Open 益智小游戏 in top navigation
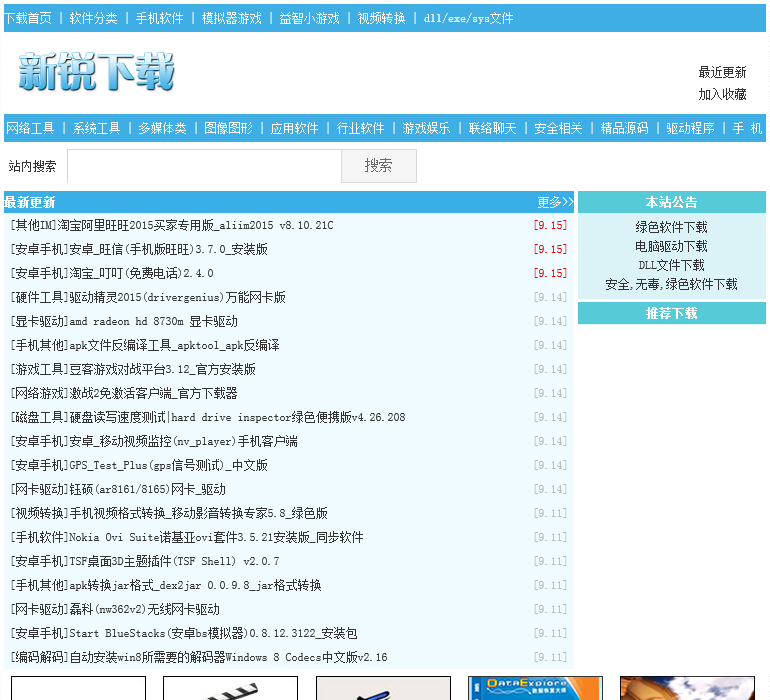 (x=309, y=19)
